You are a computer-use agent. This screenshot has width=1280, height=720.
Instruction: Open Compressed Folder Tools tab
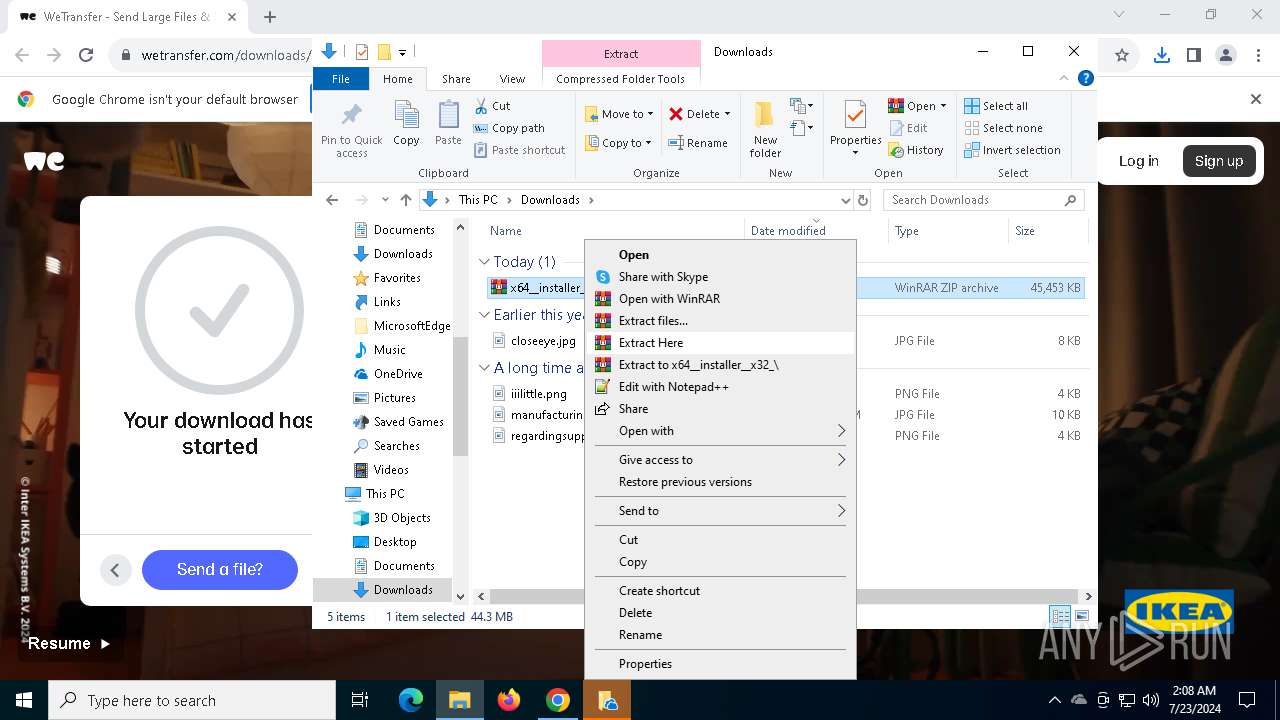click(x=621, y=79)
